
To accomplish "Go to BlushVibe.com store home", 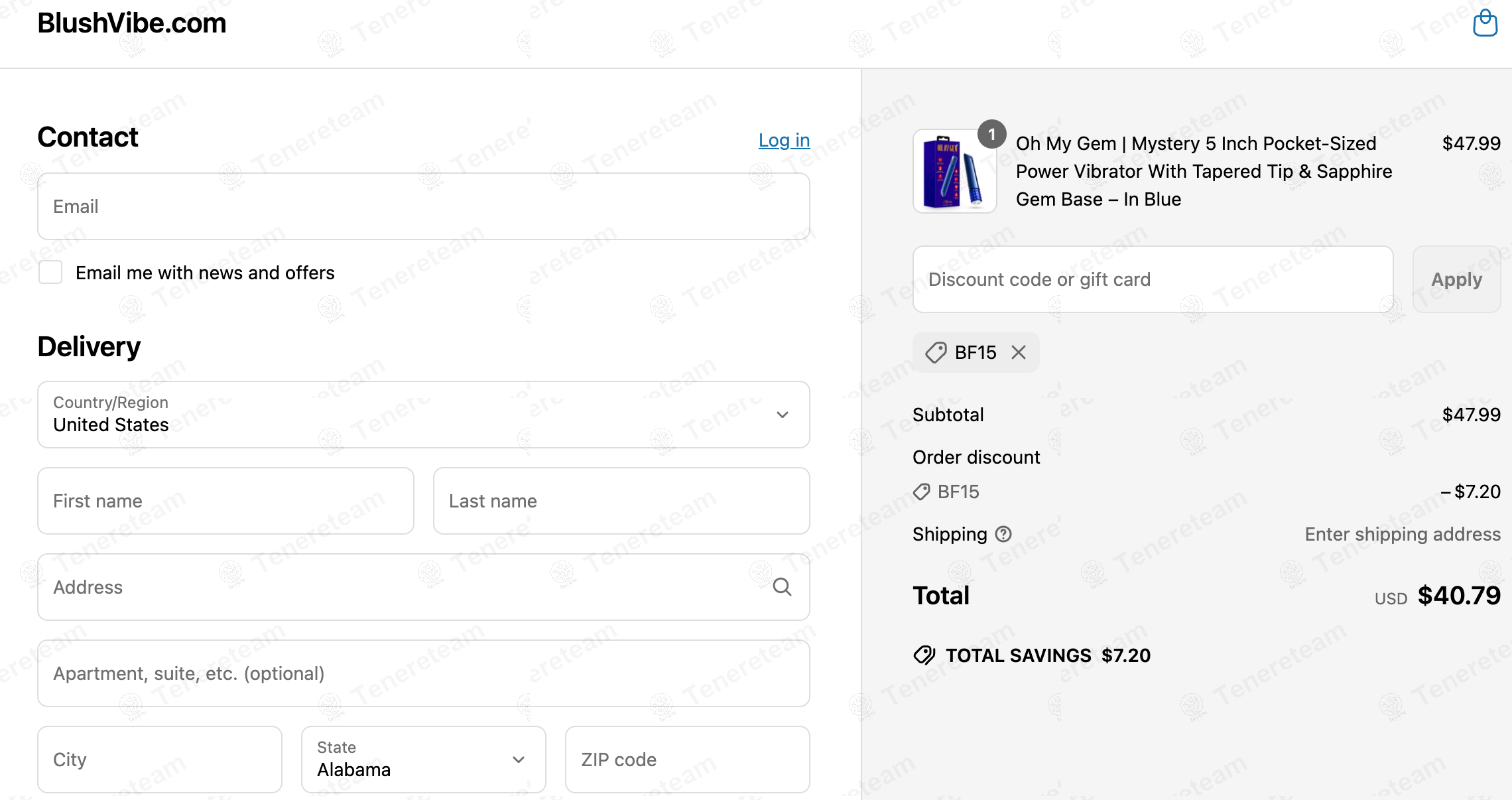I will (132, 23).
